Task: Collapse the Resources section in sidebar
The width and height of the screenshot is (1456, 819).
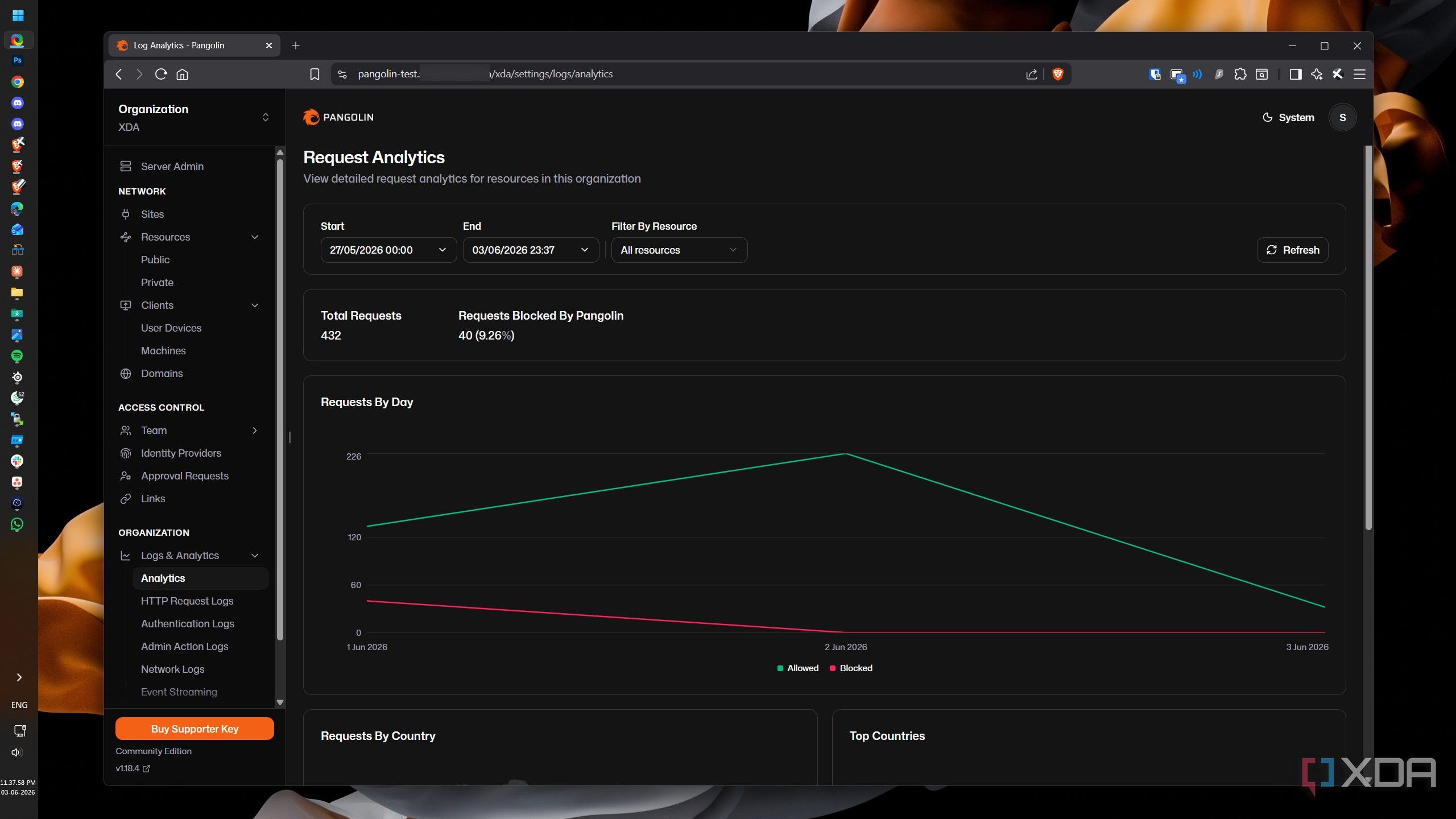Action: click(x=255, y=237)
